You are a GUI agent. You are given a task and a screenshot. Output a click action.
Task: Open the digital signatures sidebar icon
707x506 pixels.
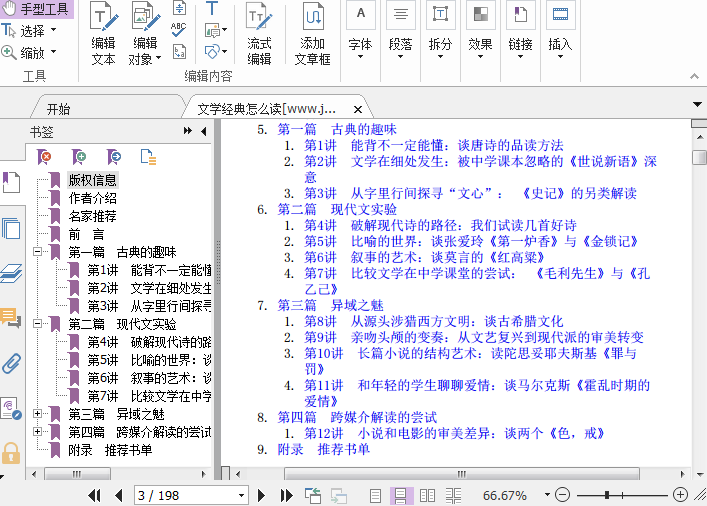tap(11, 409)
